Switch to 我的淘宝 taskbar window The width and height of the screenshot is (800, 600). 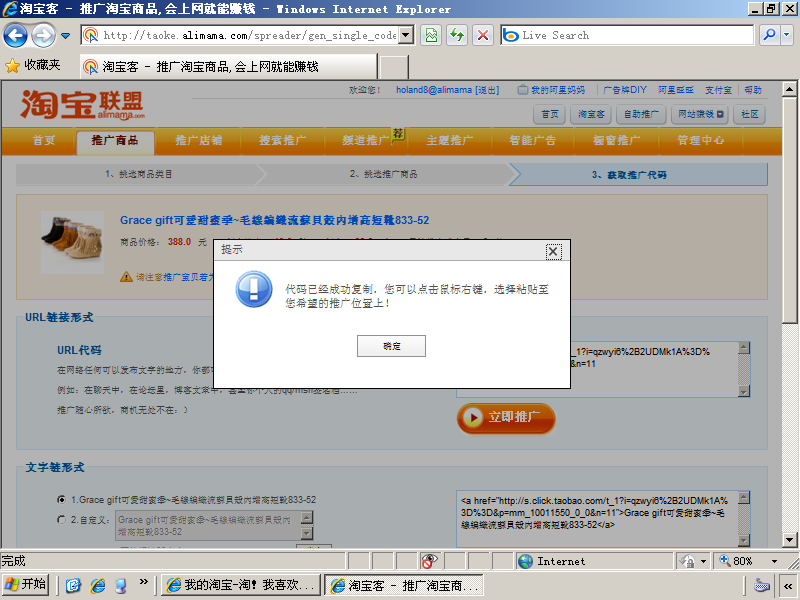pyautogui.click(x=241, y=585)
